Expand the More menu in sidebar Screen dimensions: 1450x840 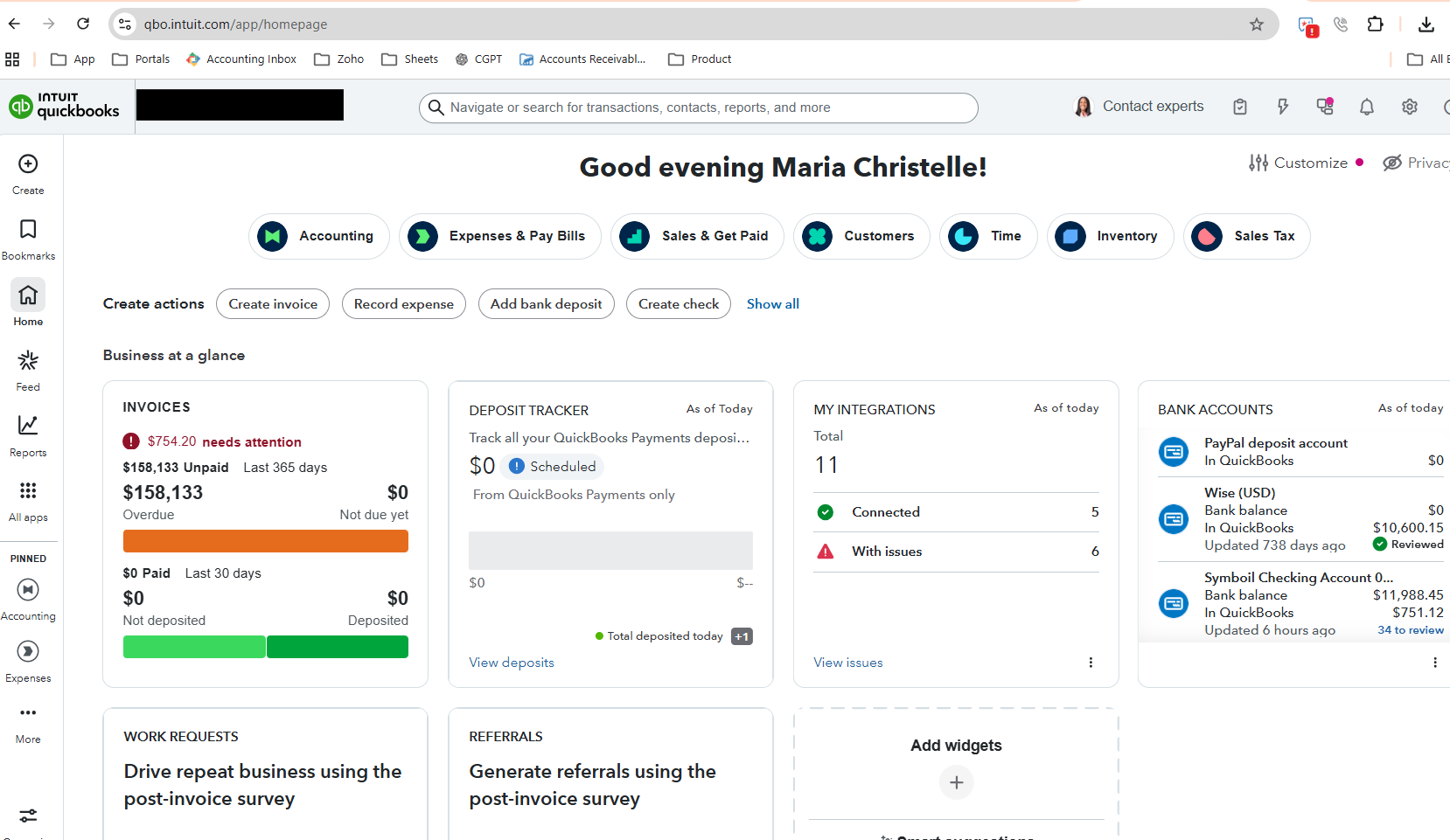click(x=28, y=725)
